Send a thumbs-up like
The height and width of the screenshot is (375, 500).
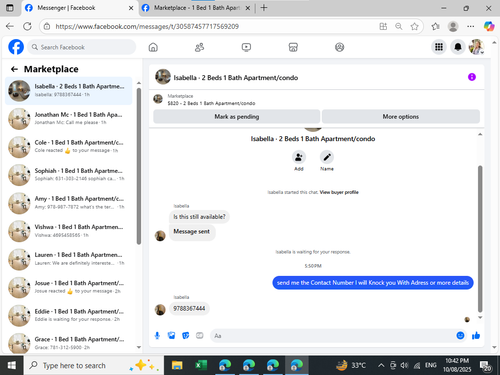tap(476, 335)
